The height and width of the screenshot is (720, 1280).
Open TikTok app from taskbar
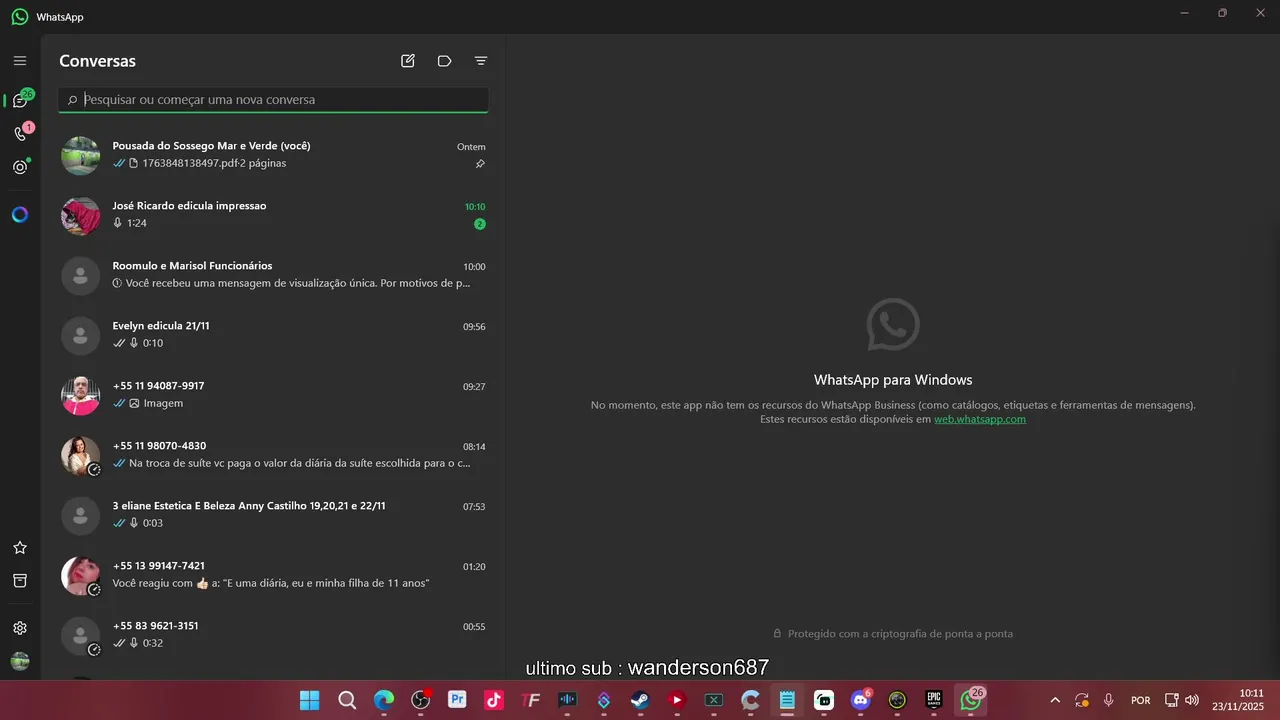[x=494, y=700]
